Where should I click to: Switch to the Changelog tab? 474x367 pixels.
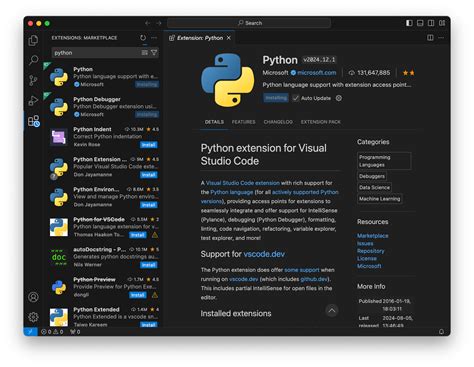click(x=278, y=122)
